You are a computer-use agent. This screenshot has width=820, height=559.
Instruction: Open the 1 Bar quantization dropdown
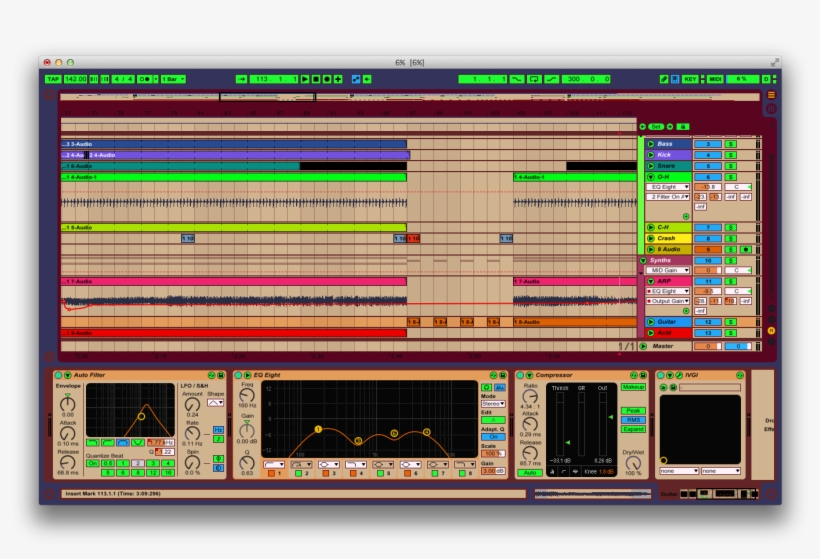click(173, 79)
